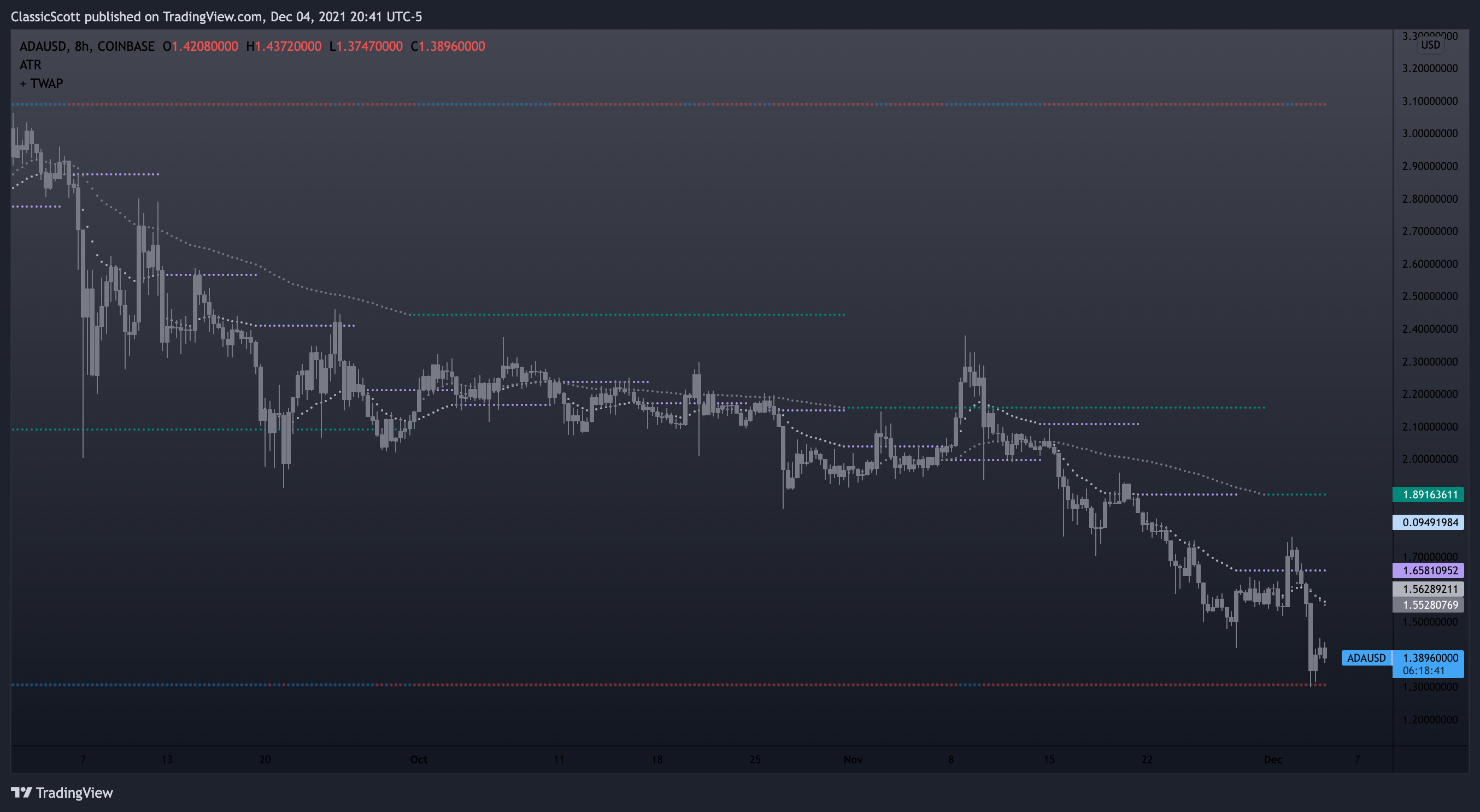
Task: Click the blue ADAUSD tag near price axis
Action: coord(1366,657)
